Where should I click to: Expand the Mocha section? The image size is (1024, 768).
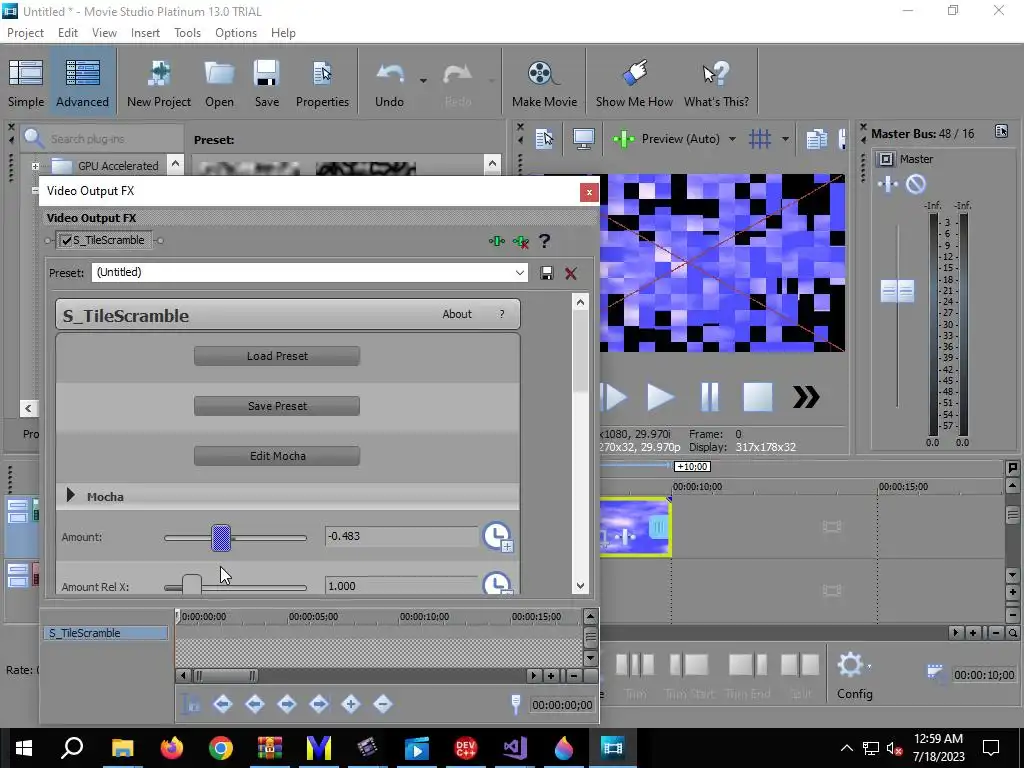(71, 496)
